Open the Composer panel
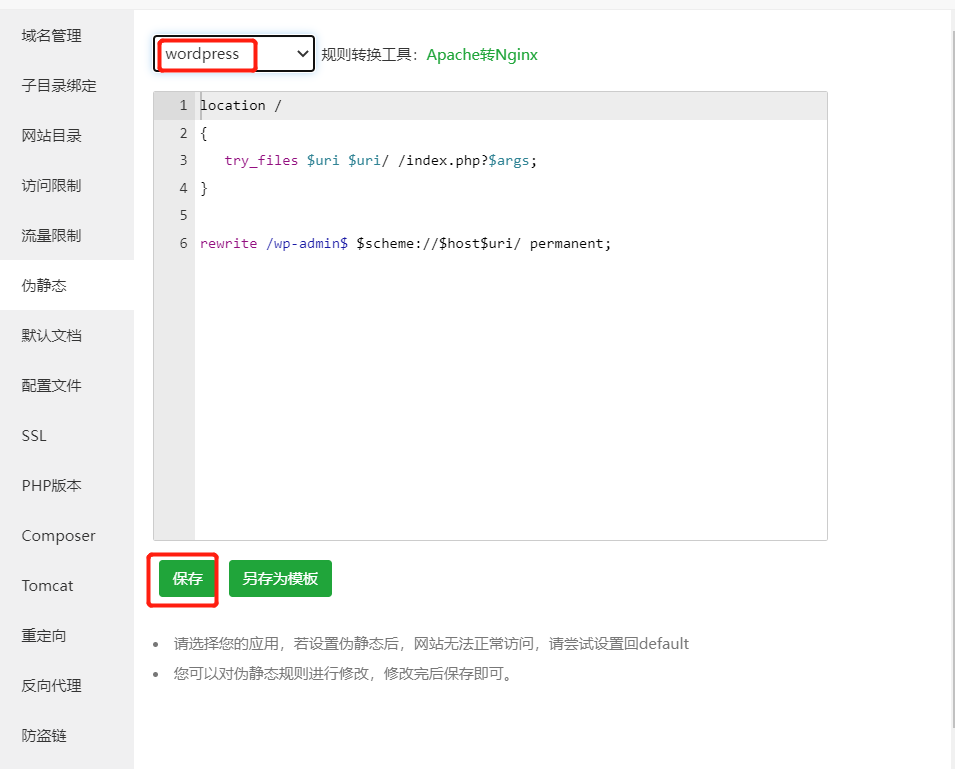This screenshot has height=769, width=955. click(x=60, y=535)
